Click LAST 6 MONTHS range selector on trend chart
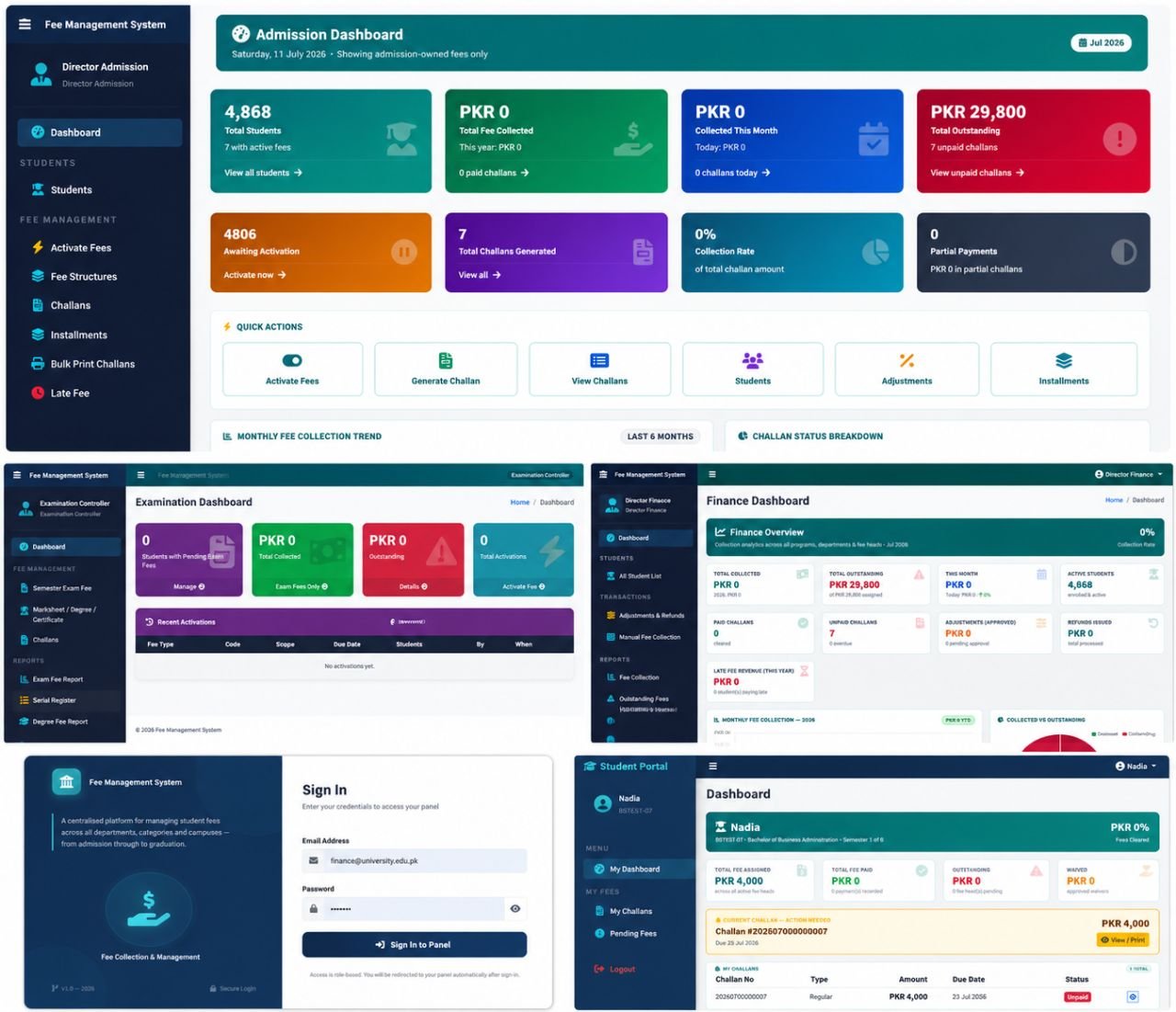This screenshot has height=1012, width=1176. click(660, 437)
